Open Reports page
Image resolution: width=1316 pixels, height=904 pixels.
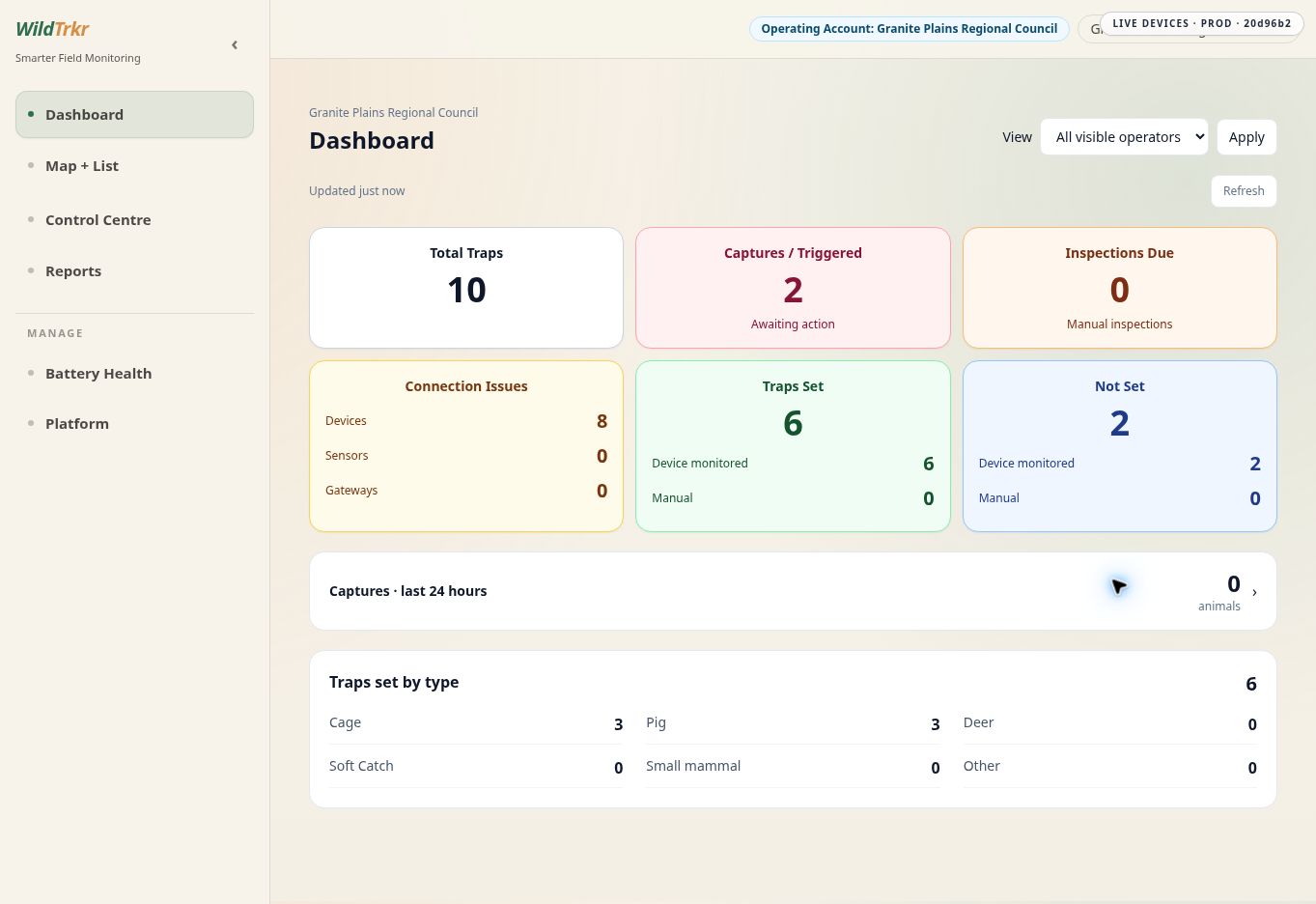(x=134, y=271)
